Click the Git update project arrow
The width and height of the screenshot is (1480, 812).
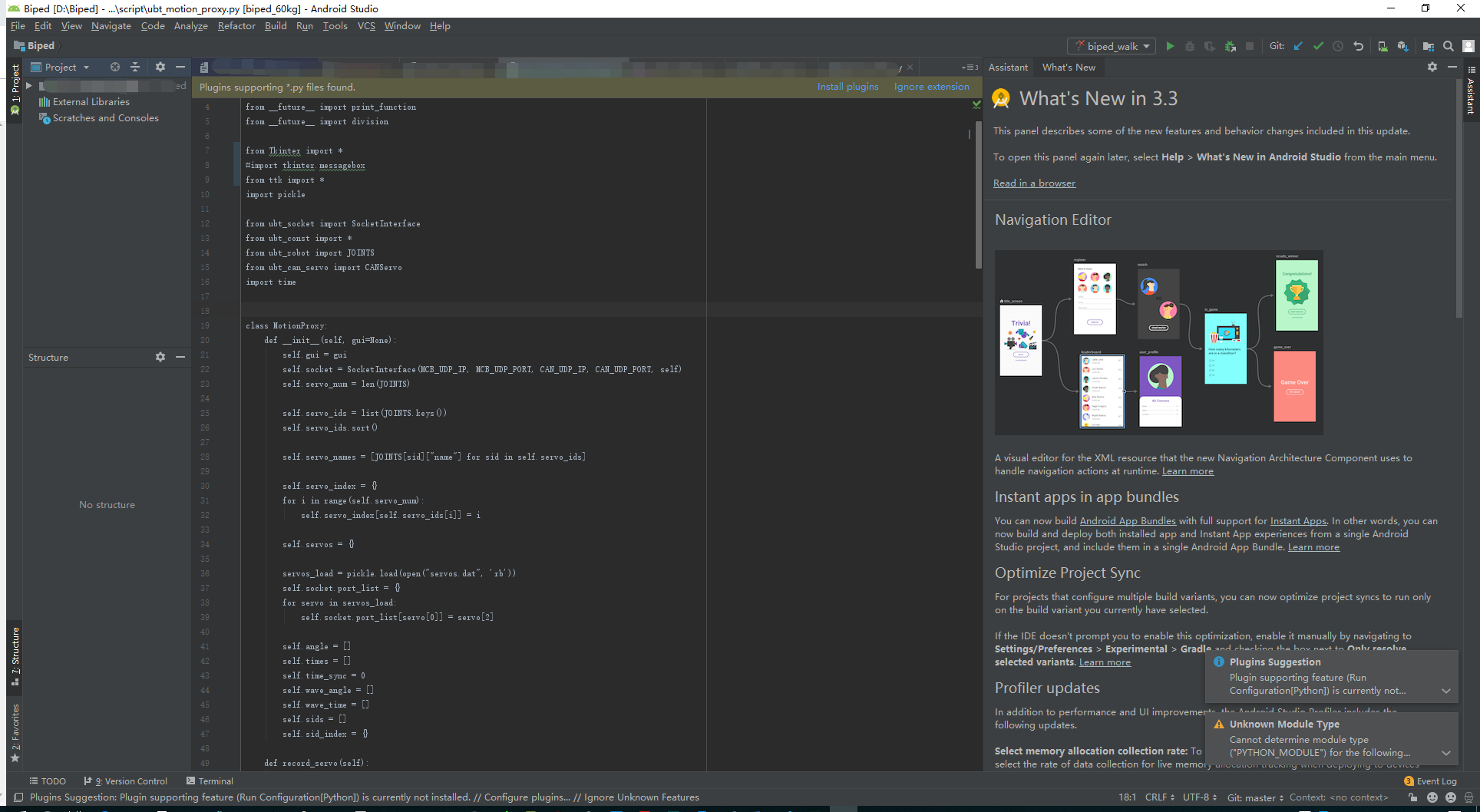[x=1298, y=46]
